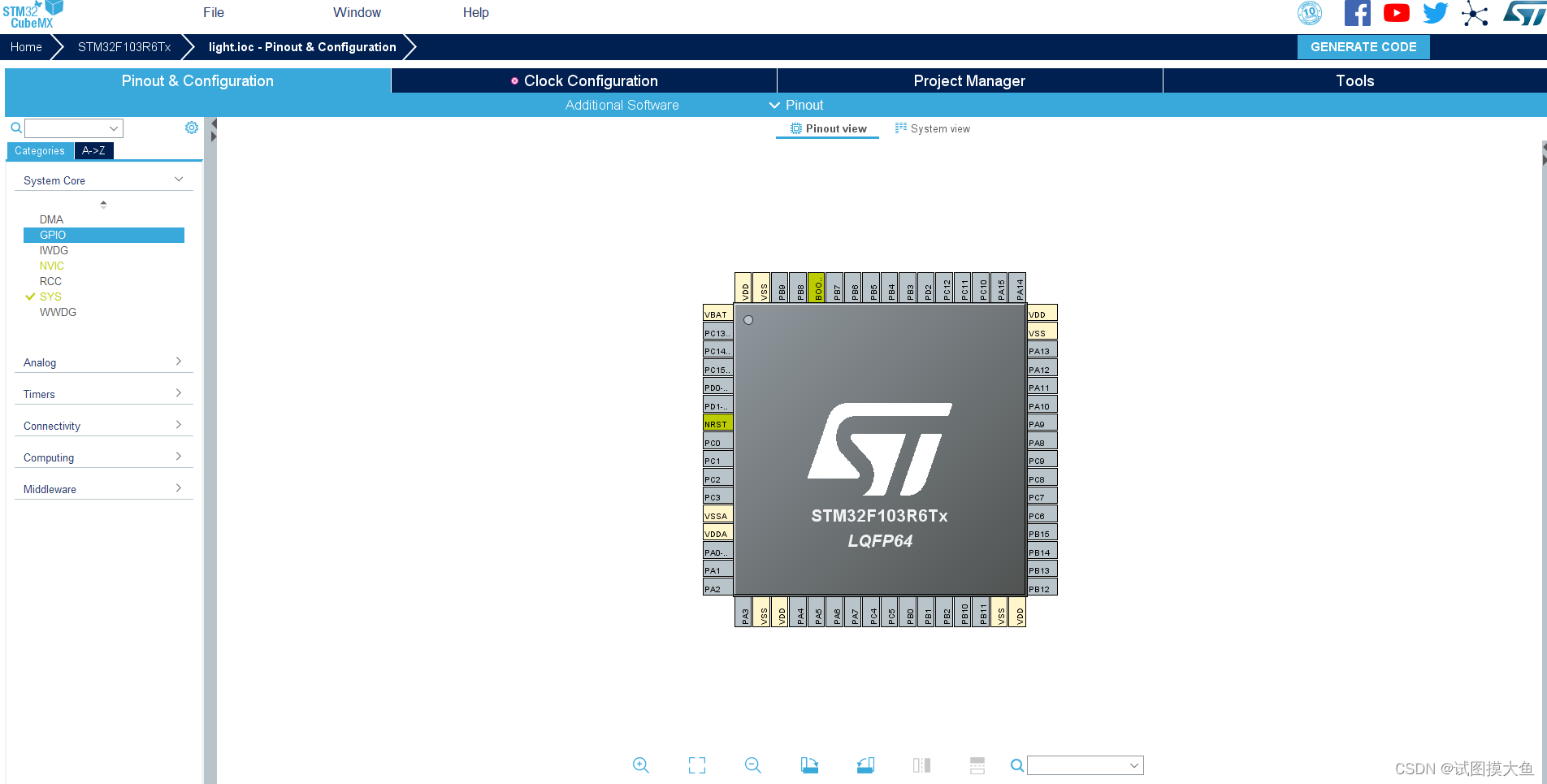Expand the Computing category
1547x784 pixels.
tap(104, 457)
